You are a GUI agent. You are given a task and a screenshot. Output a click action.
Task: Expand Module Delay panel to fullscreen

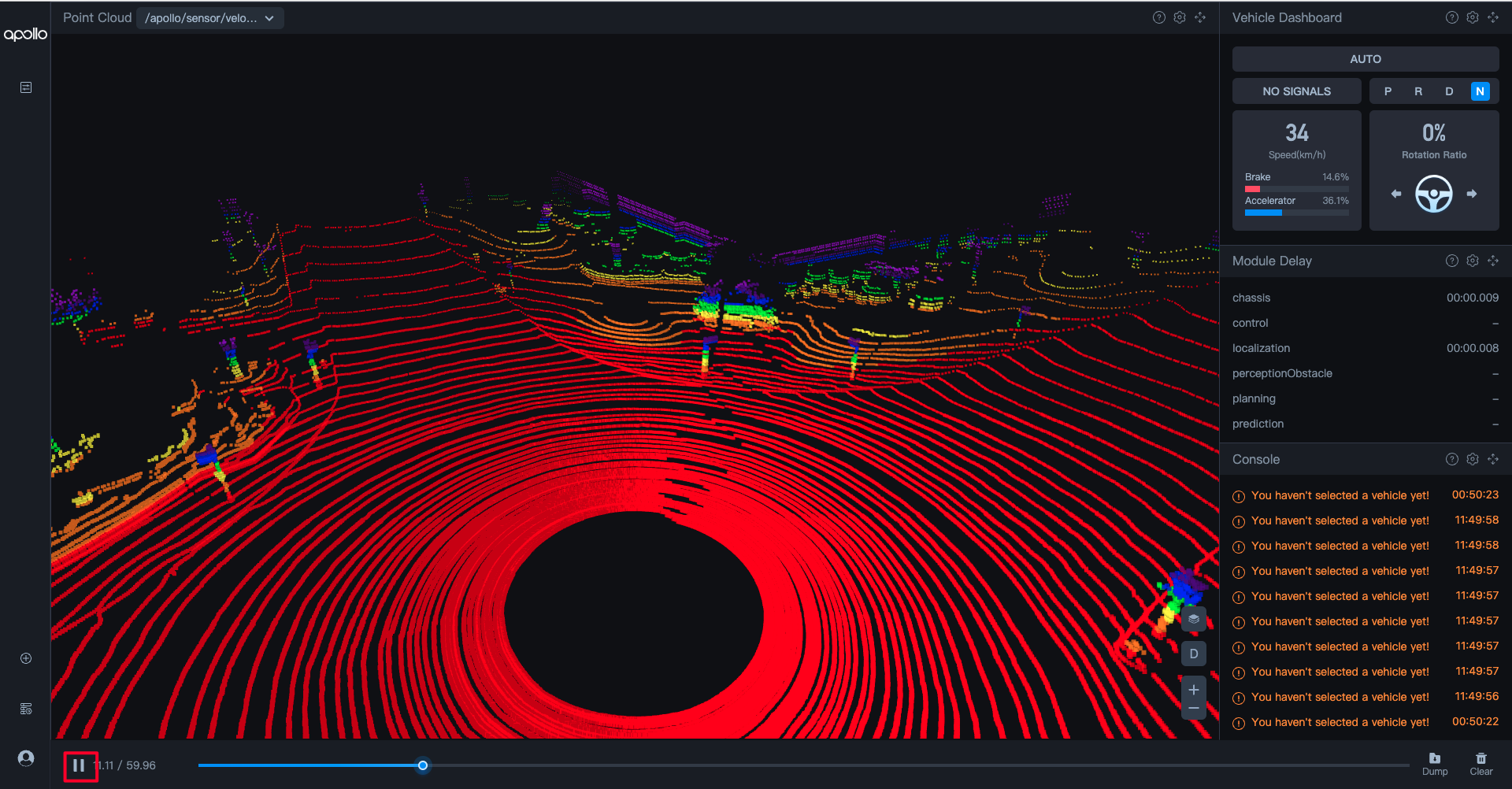pyautogui.click(x=1493, y=261)
